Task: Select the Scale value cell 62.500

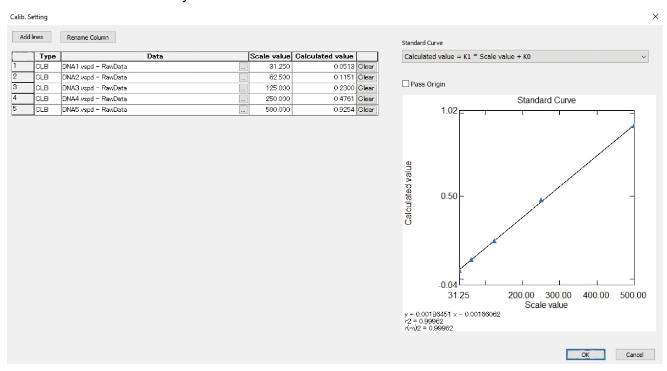Action: [x=270, y=77]
